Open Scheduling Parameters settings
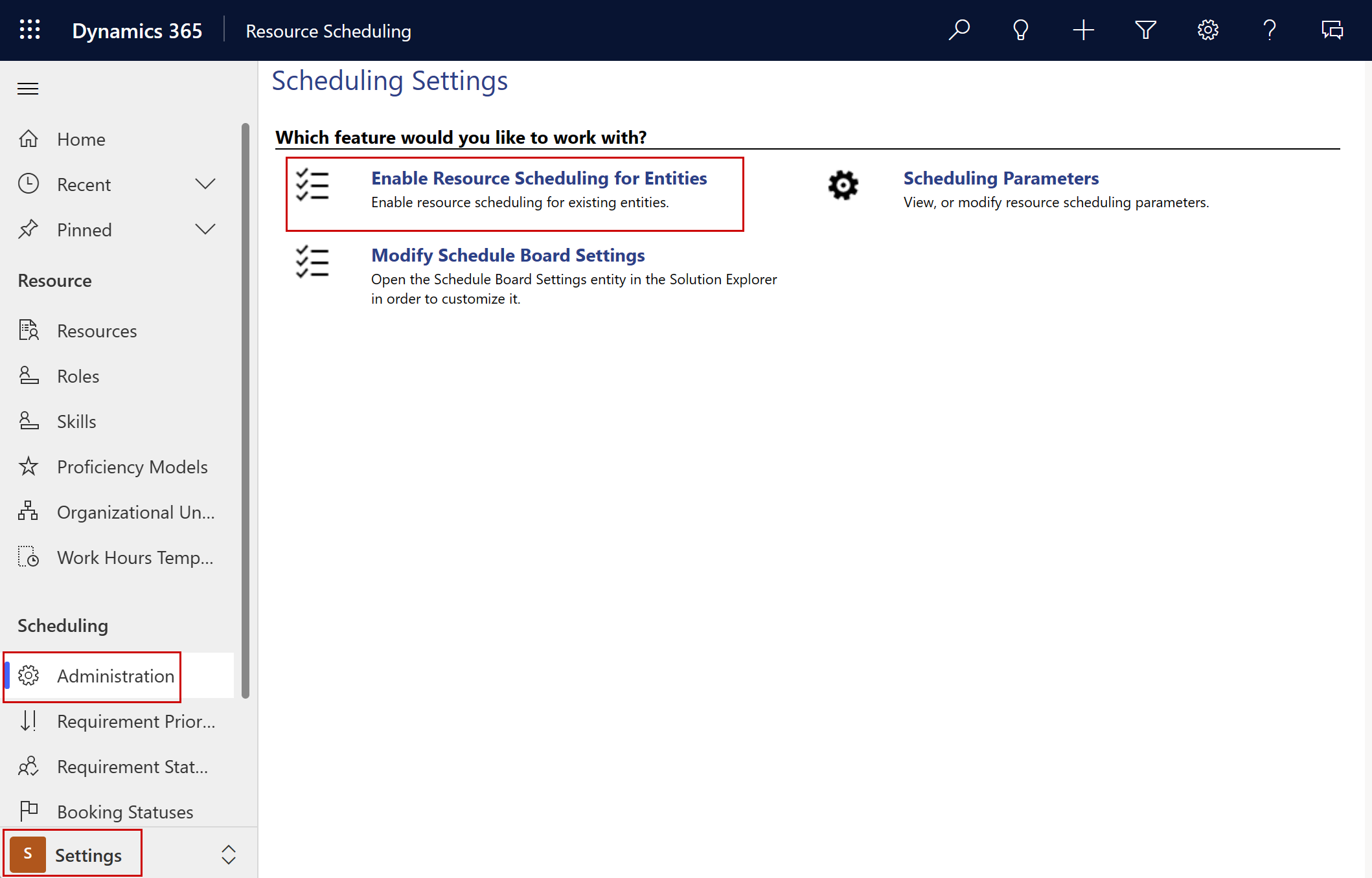The width and height of the screenshot is (1372, 878). point(1000,178)
